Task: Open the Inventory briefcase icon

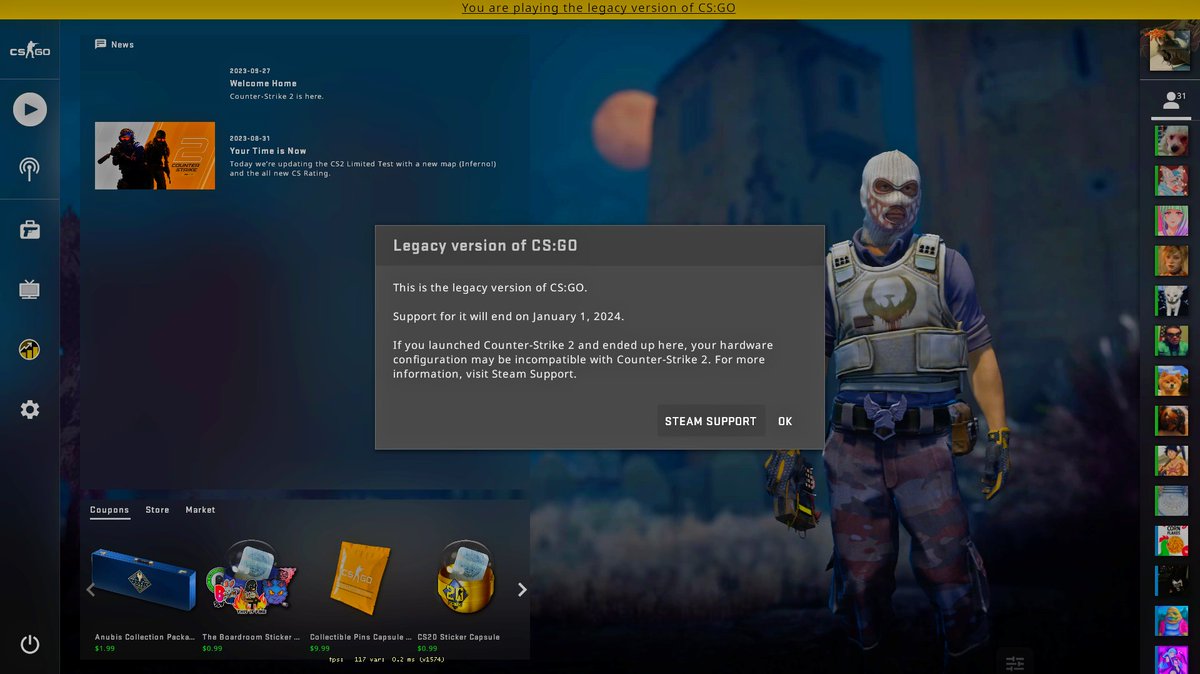Action: tap(30, 230)
